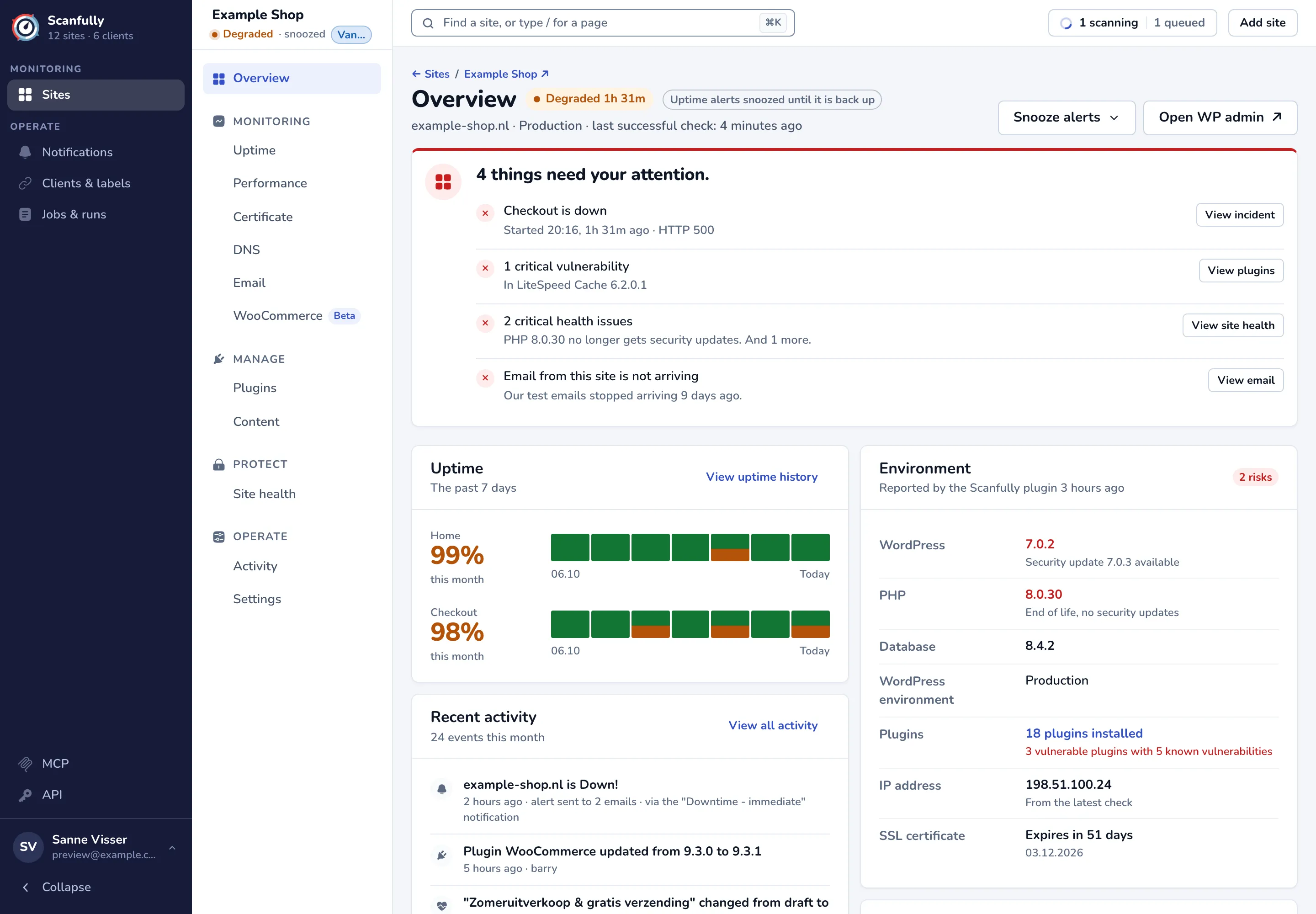Click the View email button

pyautogui.click(x=1246, y=380)
